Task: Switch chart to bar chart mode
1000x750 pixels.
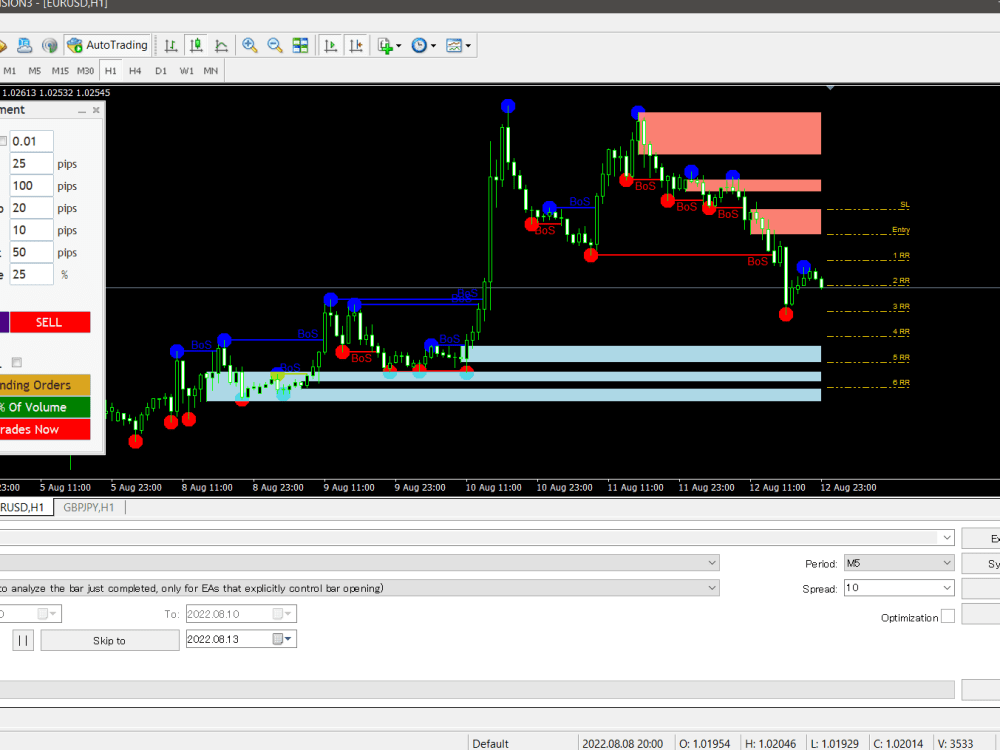Action: 170,45
